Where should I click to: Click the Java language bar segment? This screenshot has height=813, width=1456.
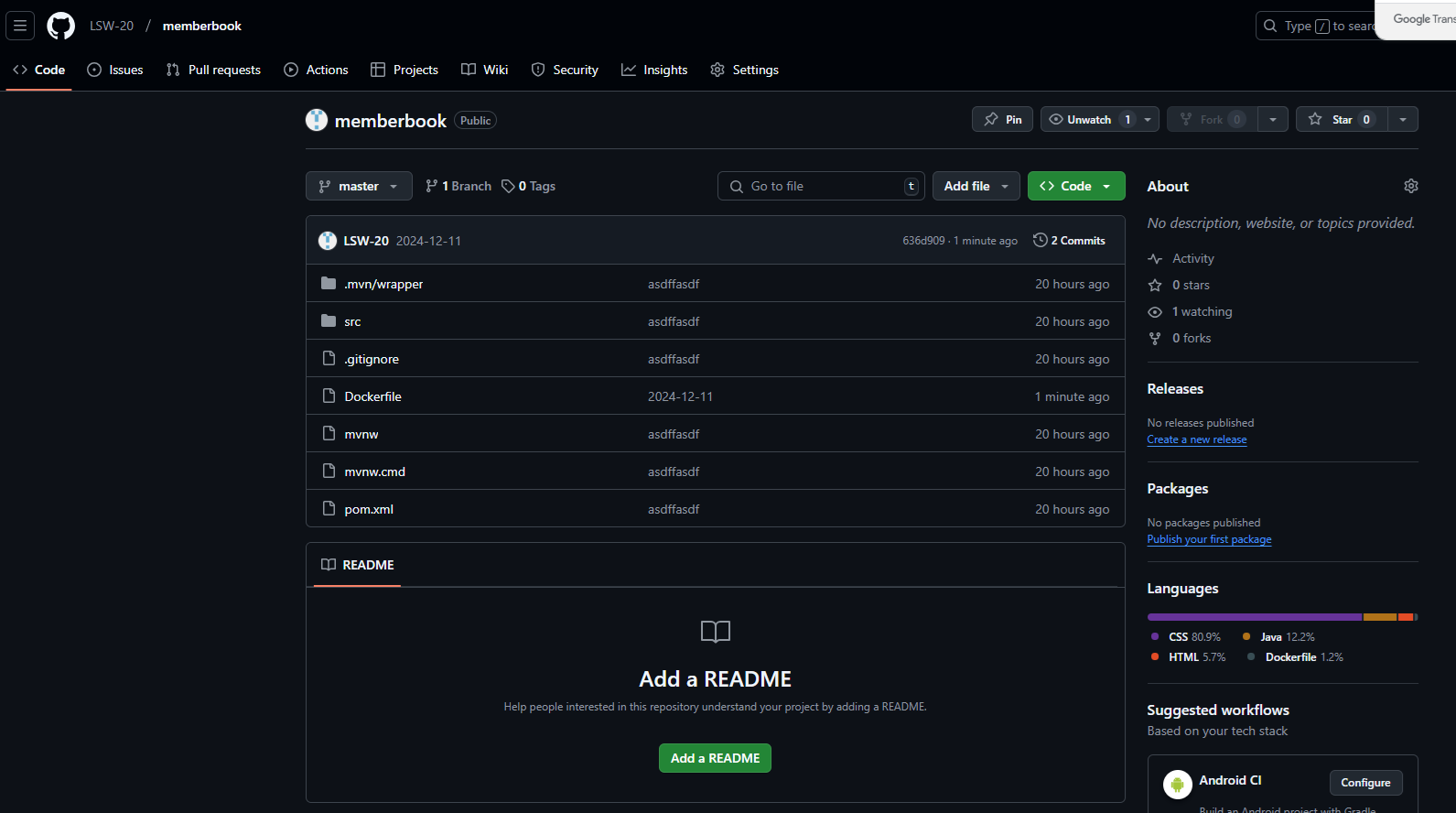pyautogui.click(x=1380, y=617)
